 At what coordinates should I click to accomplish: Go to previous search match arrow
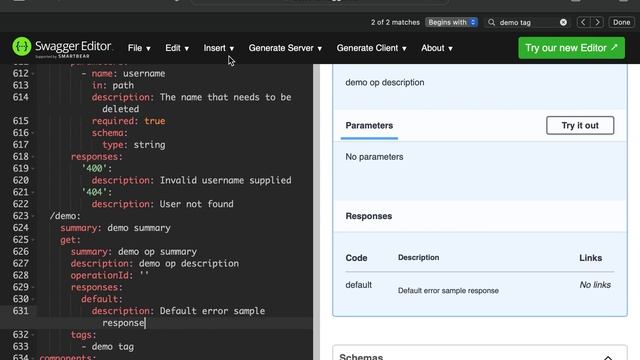pyautogui.click(x=583, y=22)
